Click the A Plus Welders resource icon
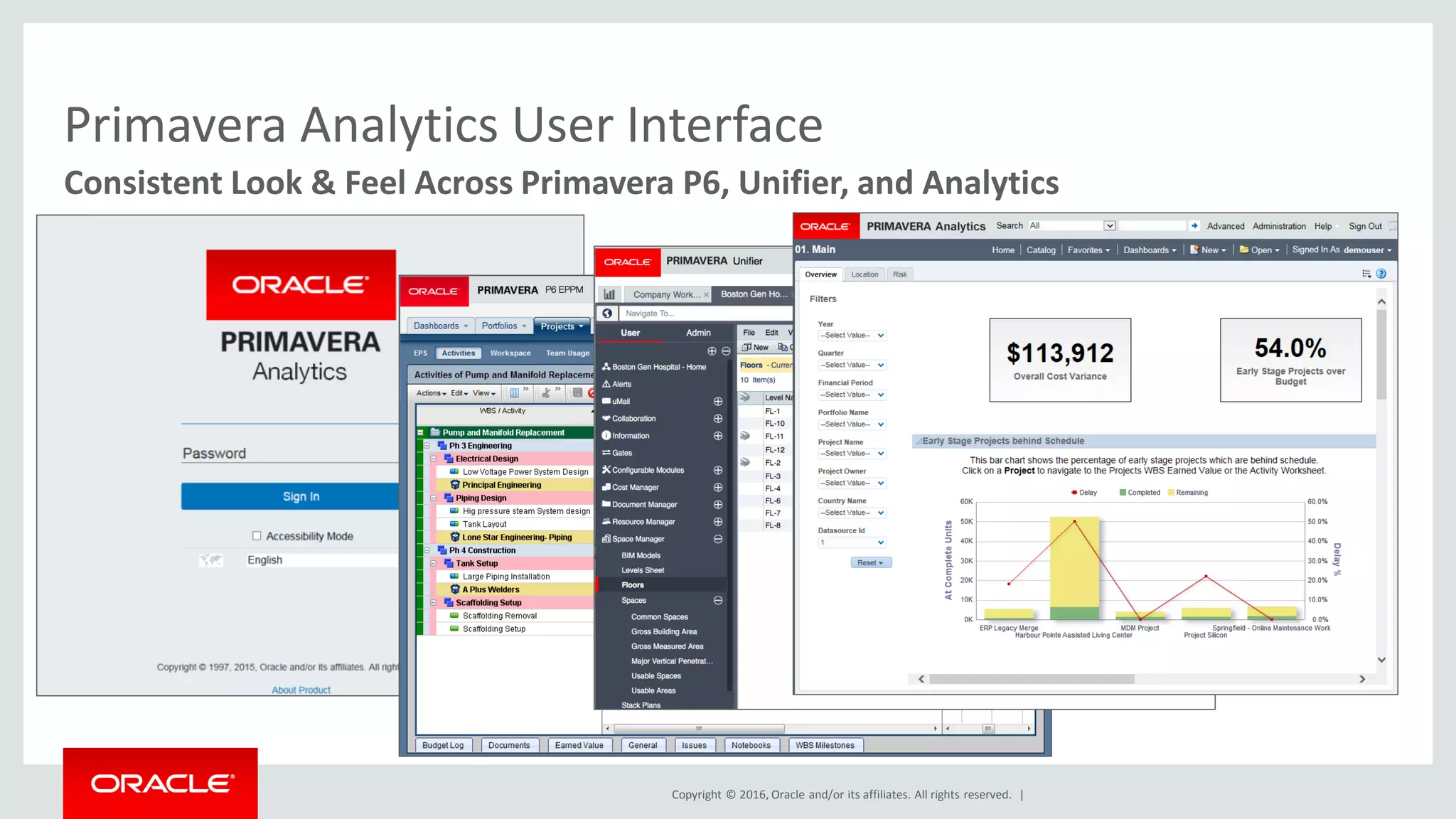 pyautogui.click(x=455, y=589)
